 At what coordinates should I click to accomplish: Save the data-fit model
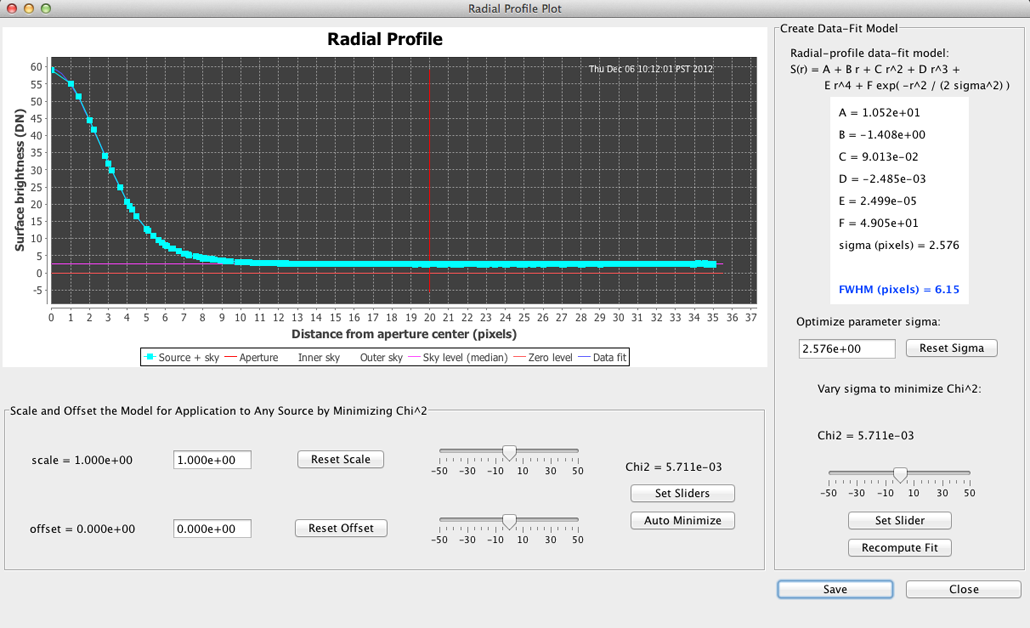coord(834,589)
